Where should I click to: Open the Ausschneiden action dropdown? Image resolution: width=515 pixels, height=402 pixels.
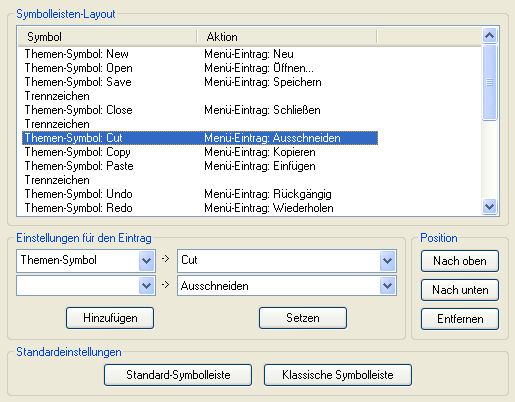tap(387, 286)
